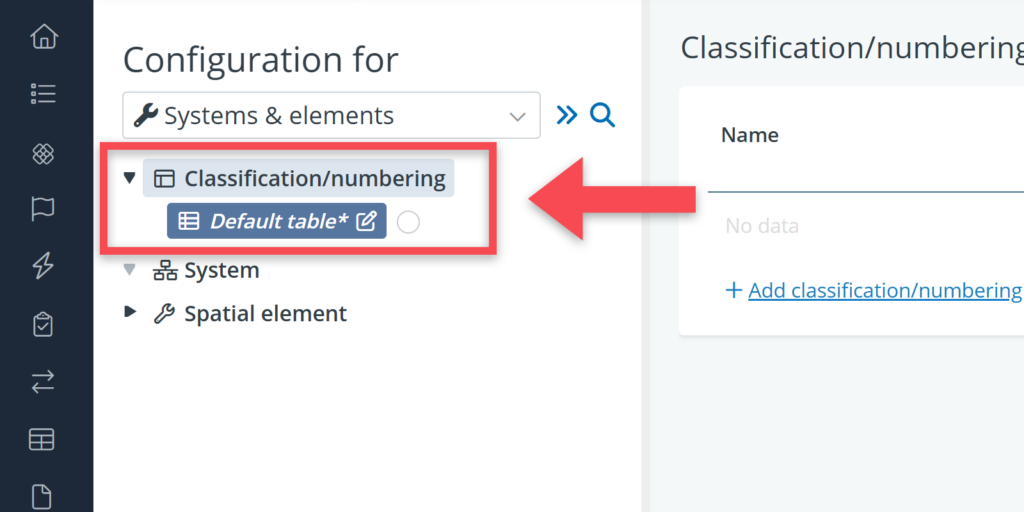Image resolution: width=1024 pixels, height=512 pixels.
Task: Click the search magnifier icon
Action: (x=602, y=115)
